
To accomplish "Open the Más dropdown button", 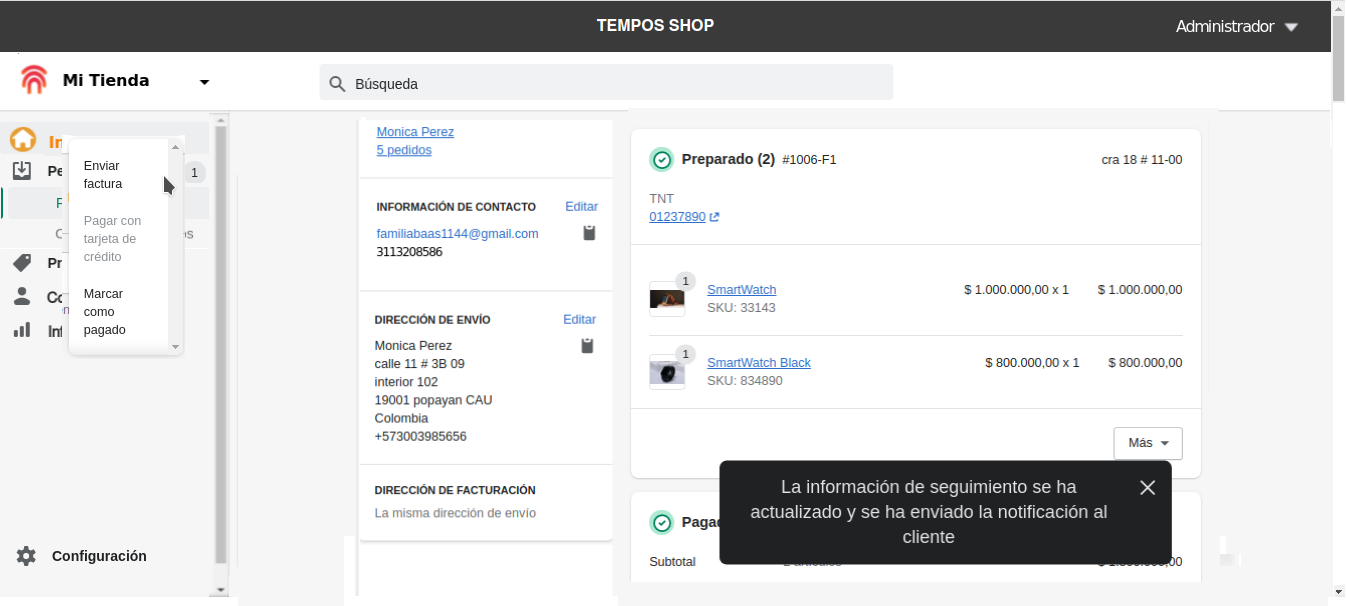I will click(x=1147, y=443).
